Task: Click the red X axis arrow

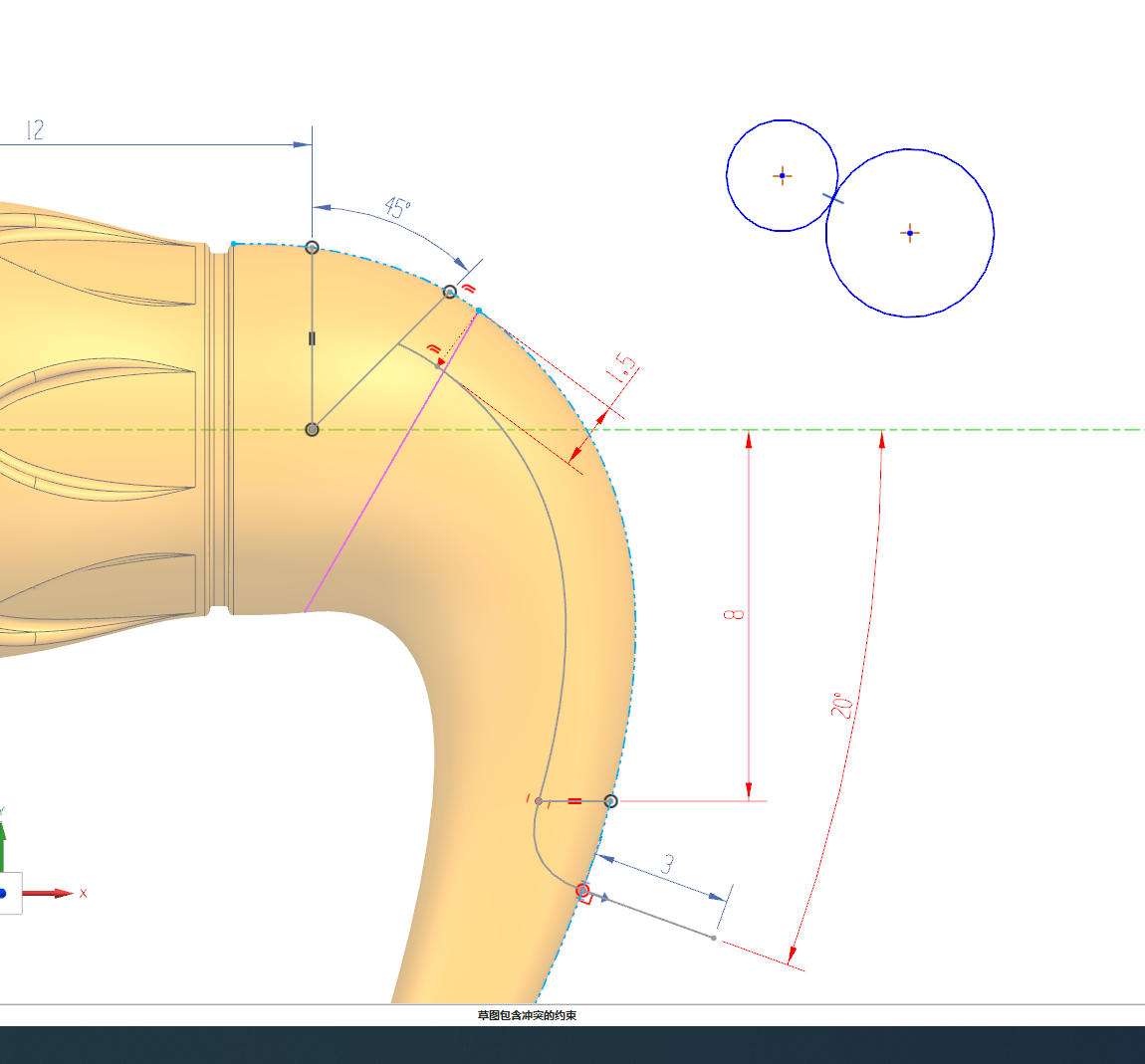Action: pyautogui.click(x=48, y=893)
